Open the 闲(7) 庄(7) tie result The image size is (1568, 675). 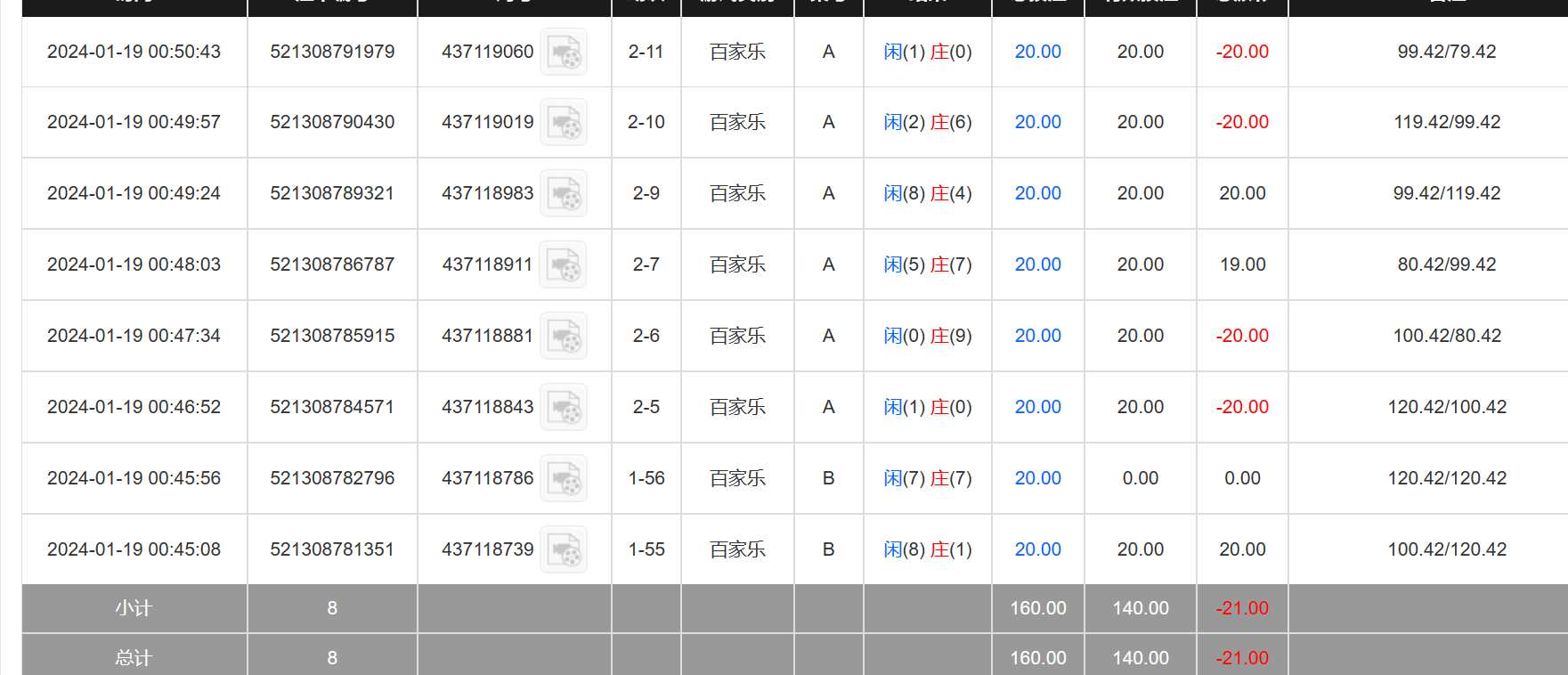[927, 478]
